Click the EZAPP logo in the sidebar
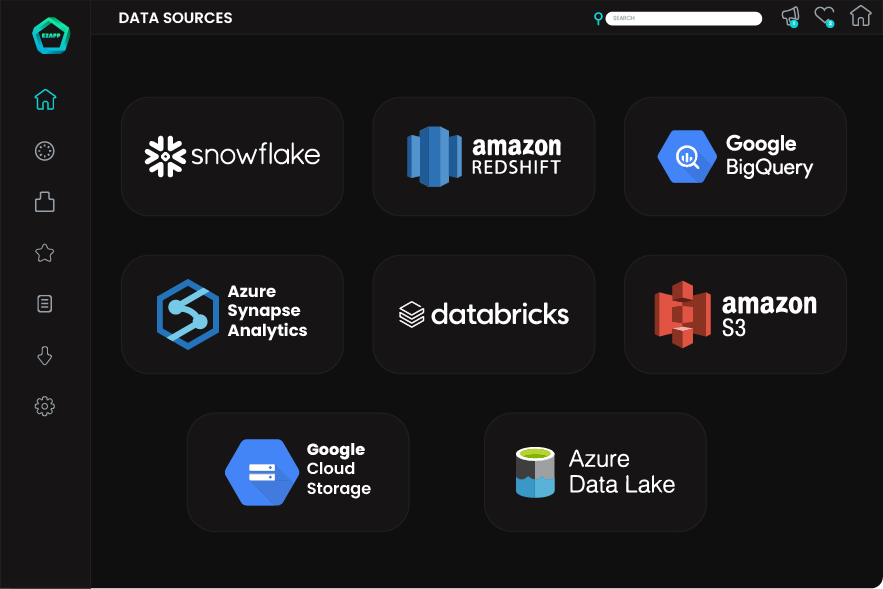 click(50, 36)
